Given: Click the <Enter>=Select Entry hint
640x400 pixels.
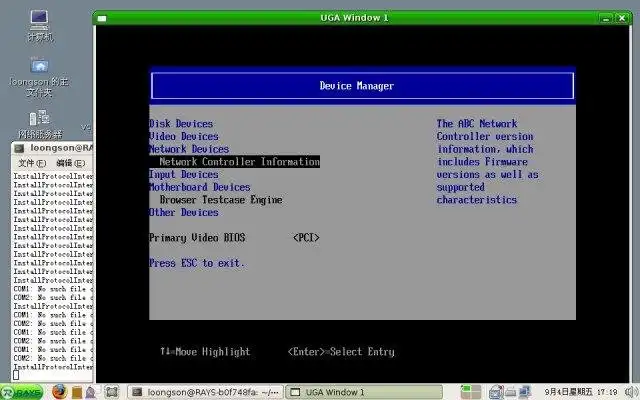Looking at the screenshot, I should (341, 351).
